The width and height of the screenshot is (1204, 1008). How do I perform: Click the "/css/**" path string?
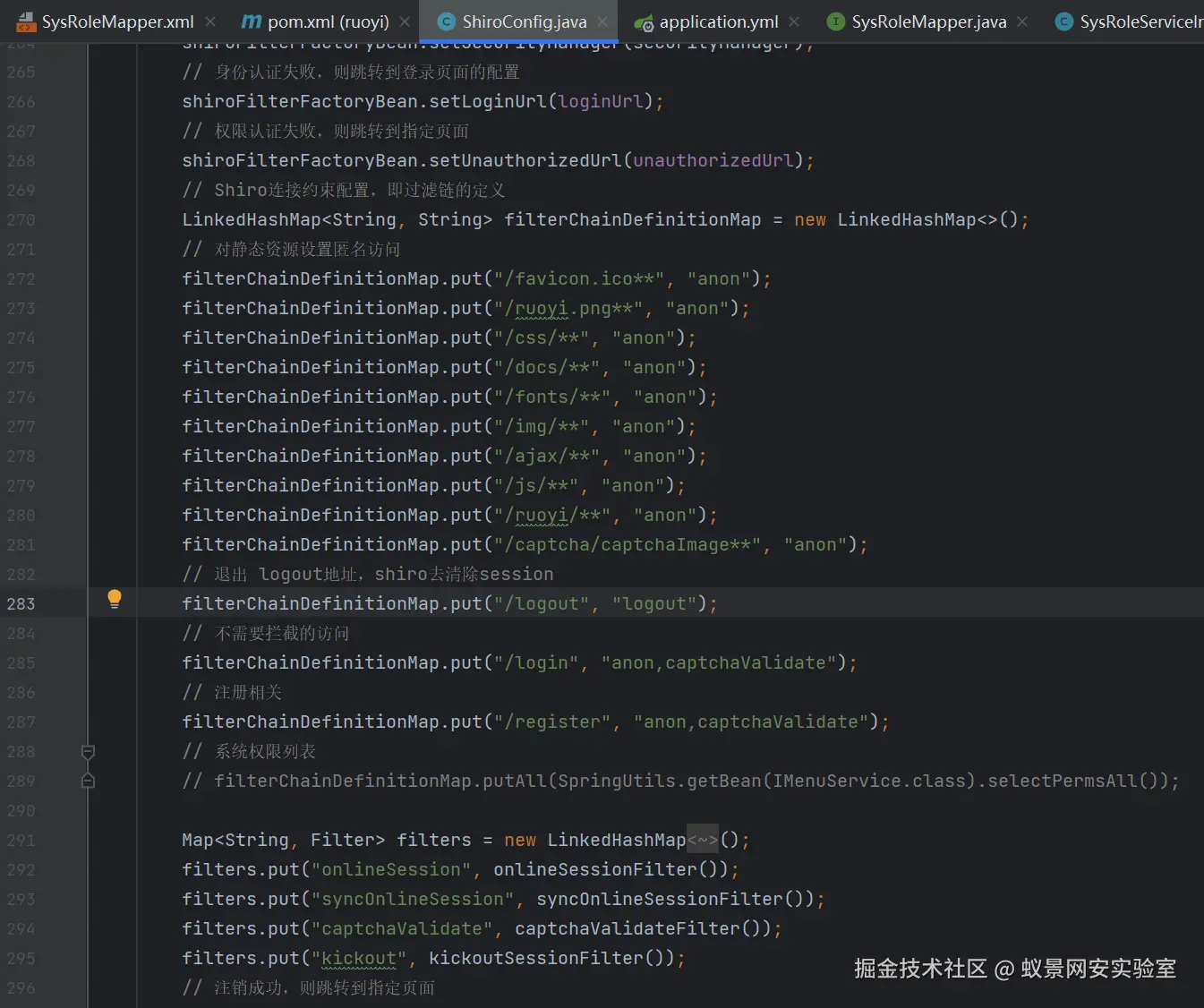(x=542, y=337)
